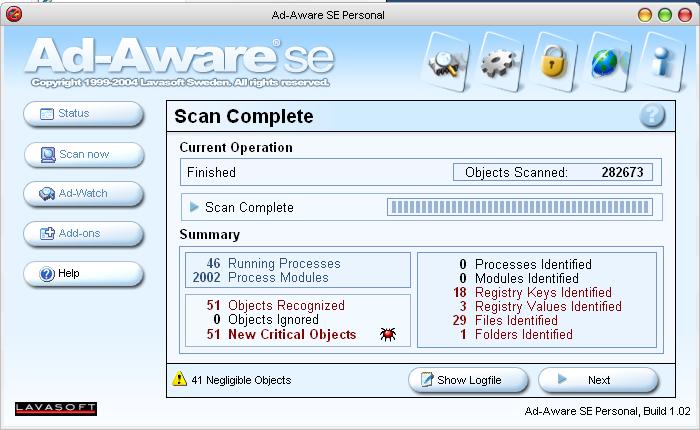Click the "Ad-Aware SE Personal, Build 1.02" text

608,411
